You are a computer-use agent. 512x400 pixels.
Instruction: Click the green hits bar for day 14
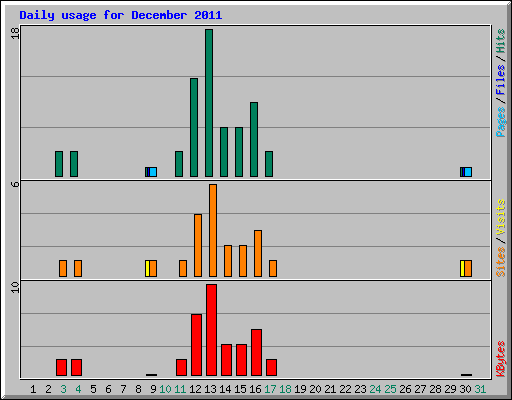224,152
